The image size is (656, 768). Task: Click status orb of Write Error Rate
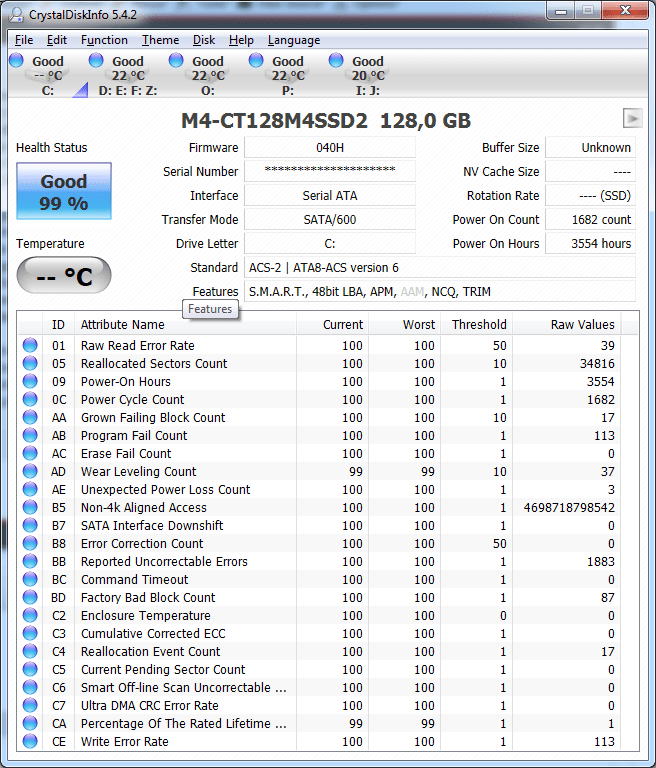tap(30, 741)
